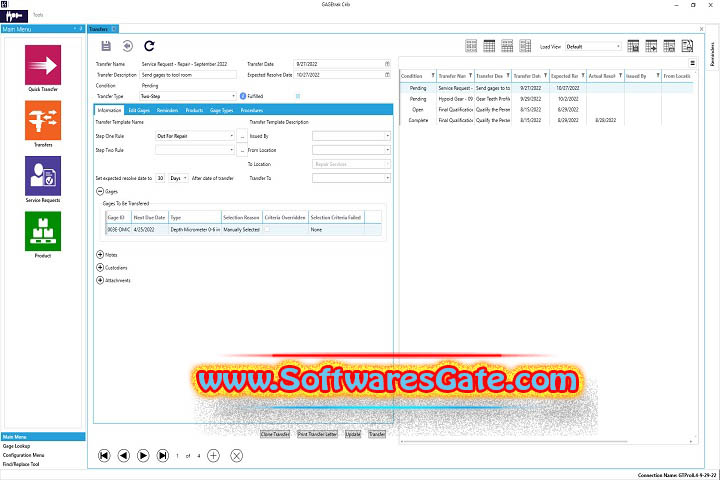This screenshot has width=720, height=480.
Task: Click the grid print icon
Action: [x=669, y=46]
